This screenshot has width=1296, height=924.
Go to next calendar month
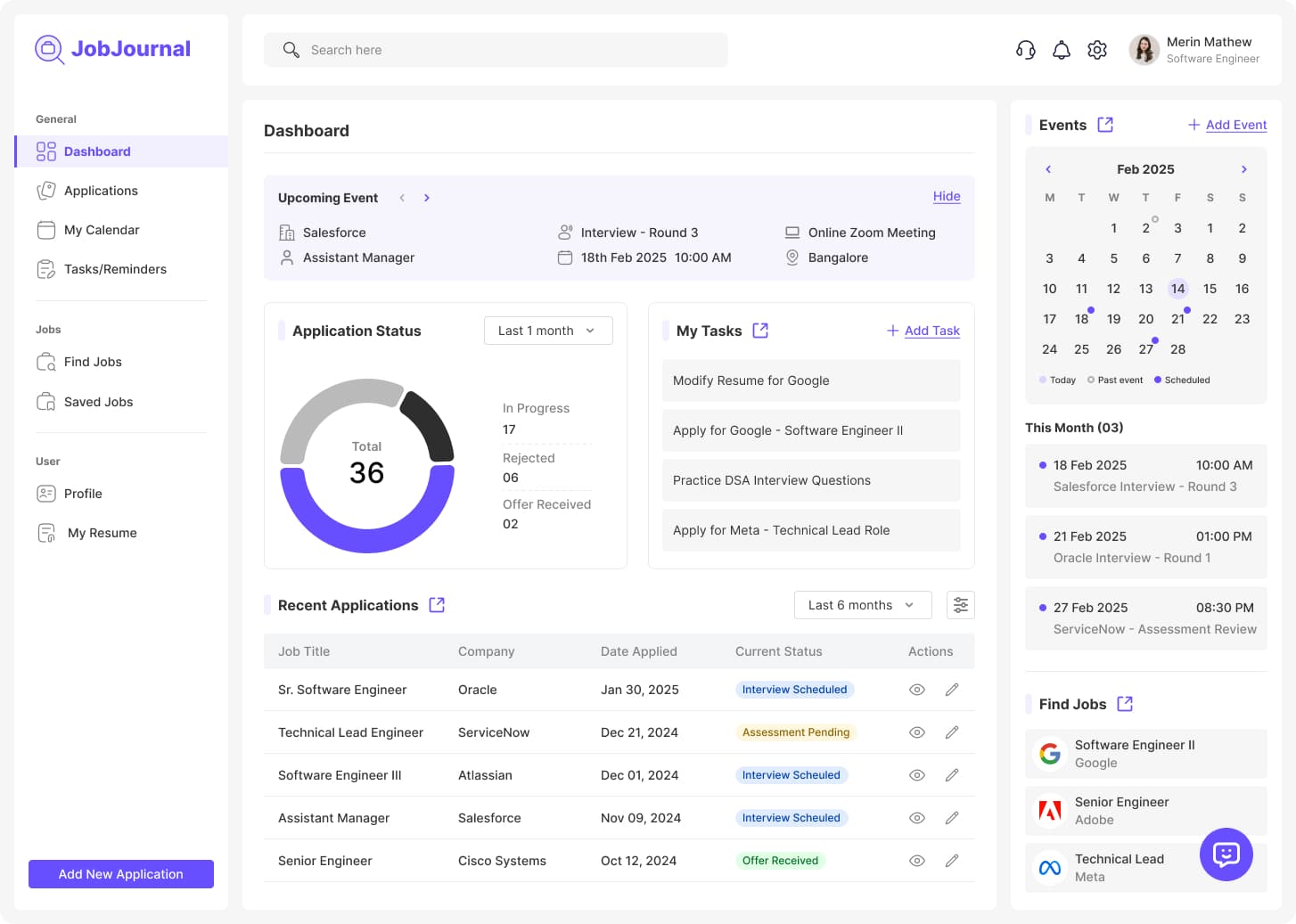(x=1244, y=169)
